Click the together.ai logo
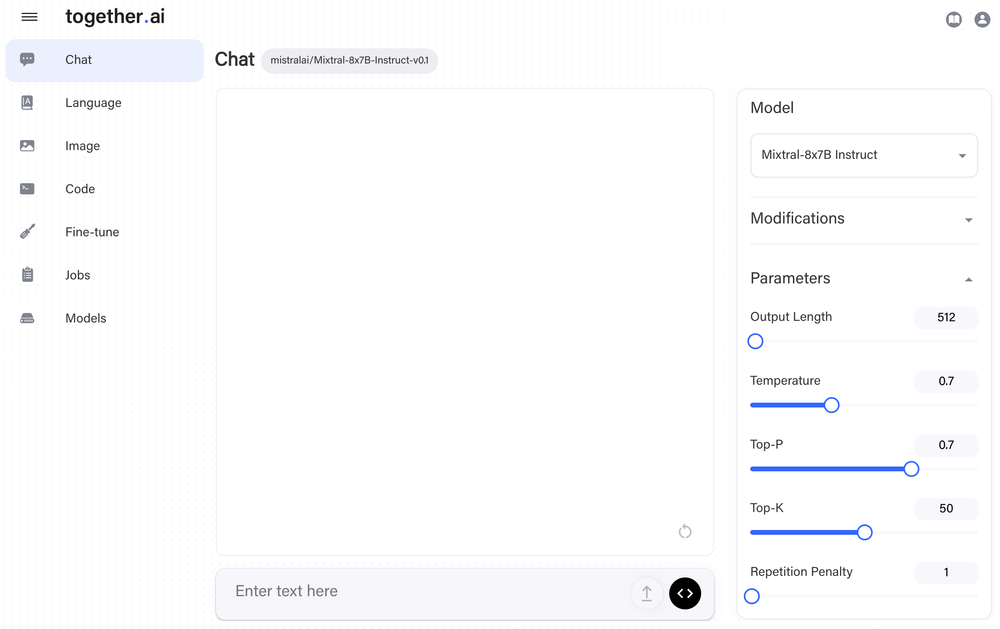This screenshot has width=1000, height=629. (115, 17)
